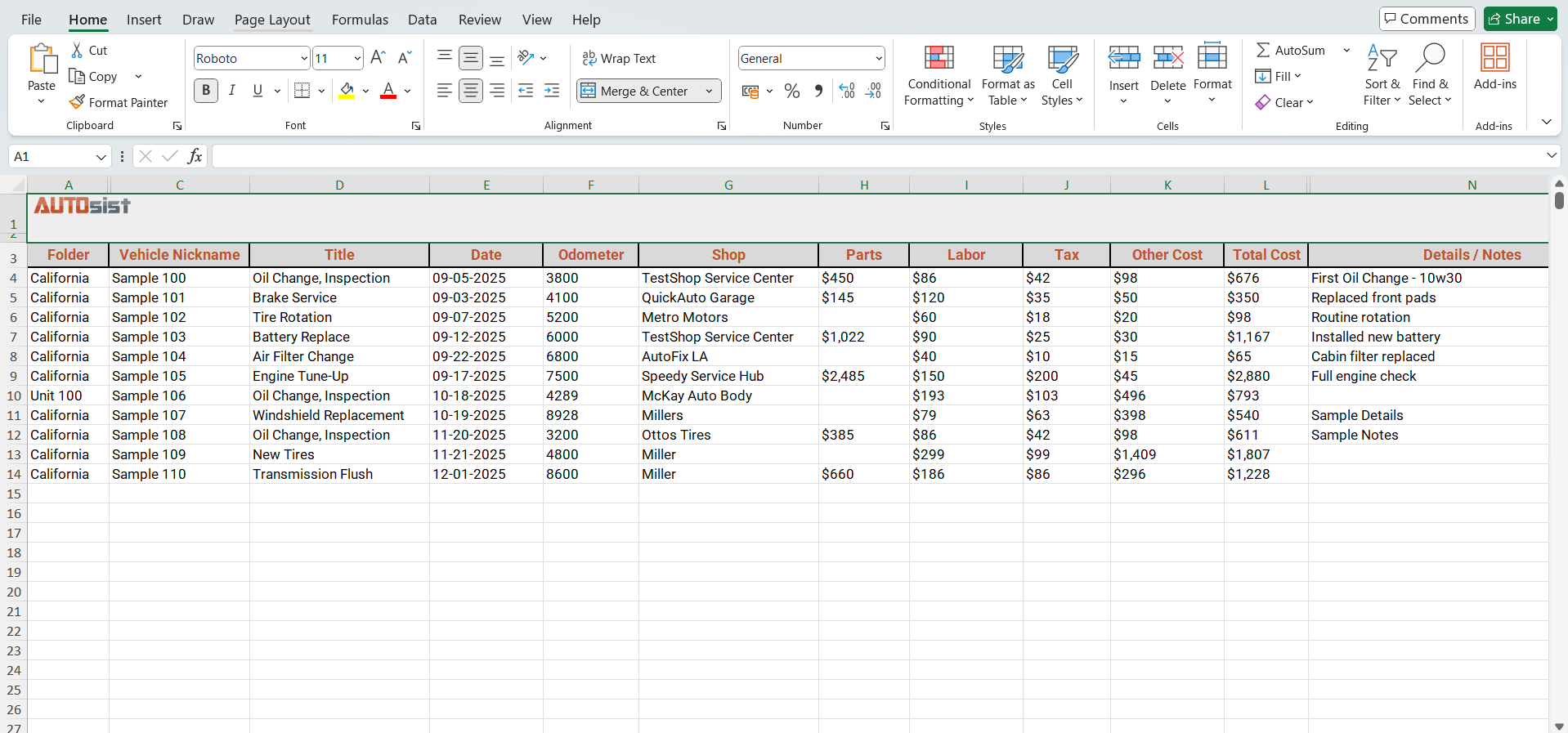Open the General number format dropdown
This screenshot has width=1568, height=733.
click(x=879, y=58)
